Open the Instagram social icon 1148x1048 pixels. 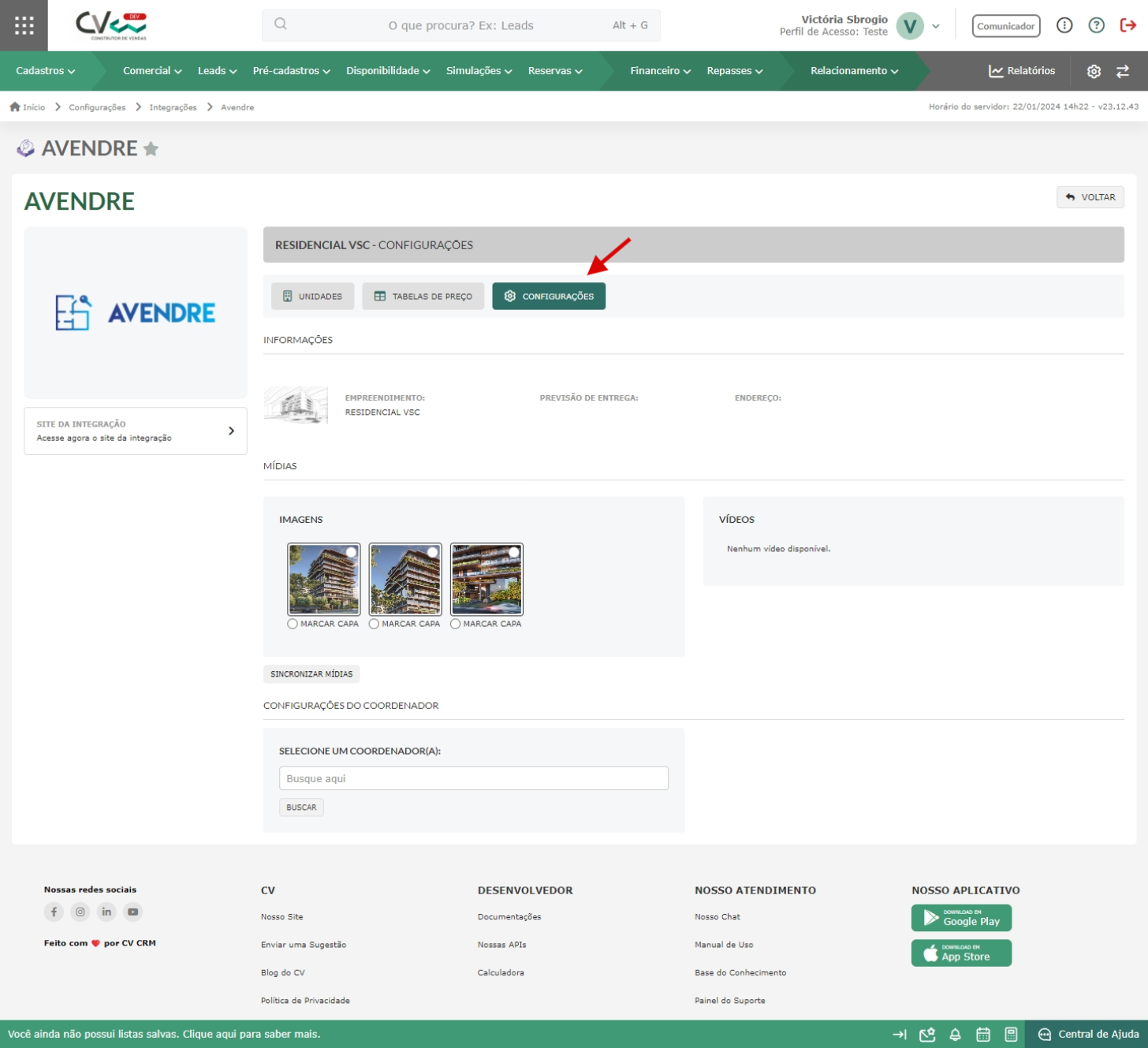click(80, 912)
